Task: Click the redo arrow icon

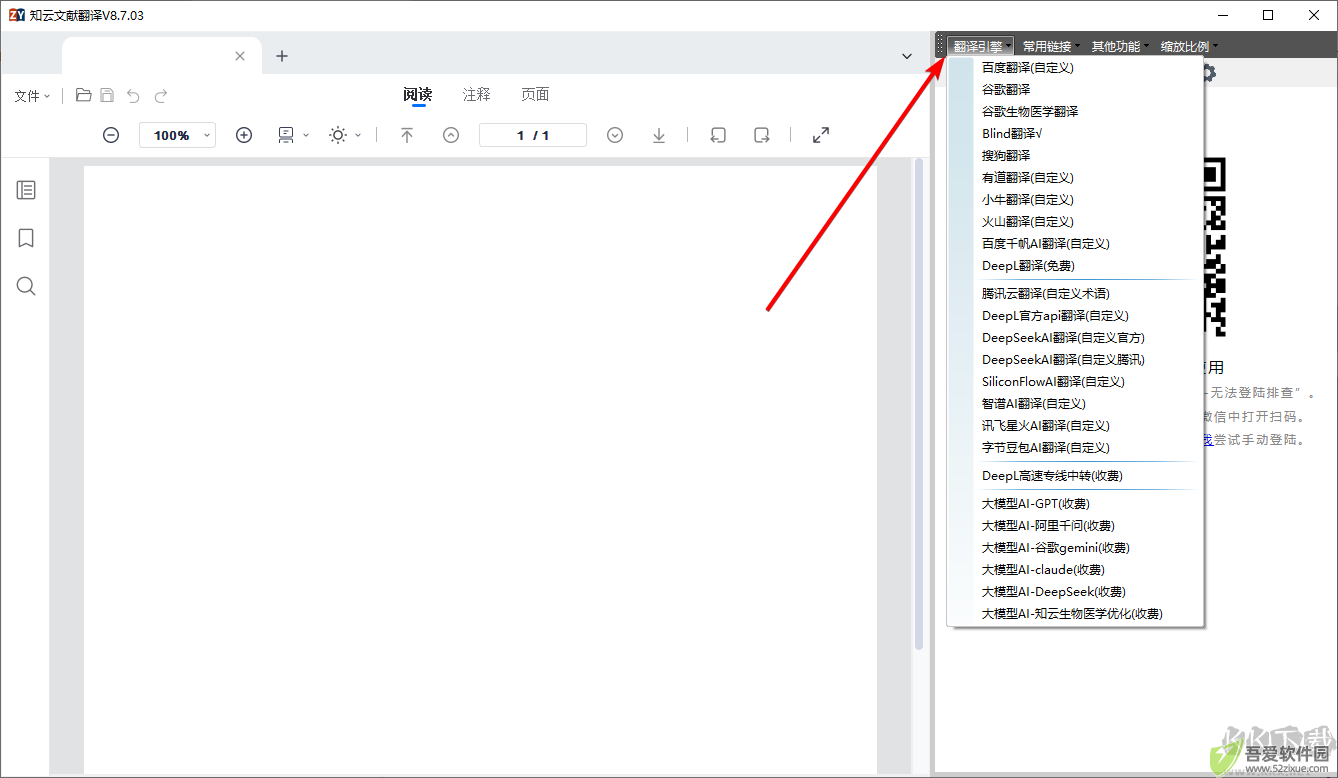Action: click(x=161, y=96)
